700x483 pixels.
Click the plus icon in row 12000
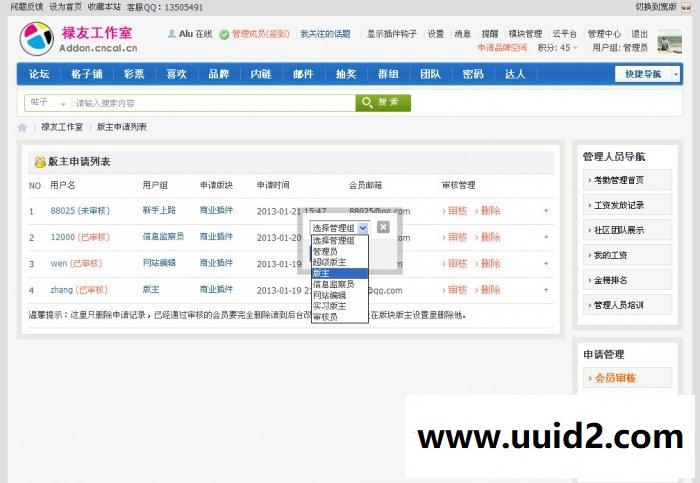click(x=546, y=237)
